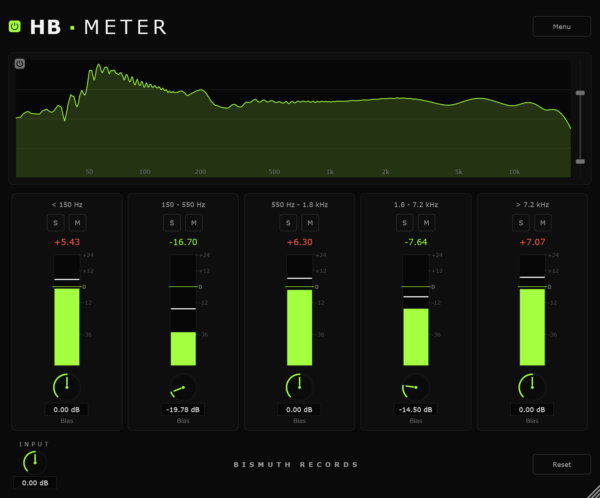Click the BISMUTH RECORDS logo text
Image resolution: width=600 pixels, height=498 pixels.
[296, 464]
